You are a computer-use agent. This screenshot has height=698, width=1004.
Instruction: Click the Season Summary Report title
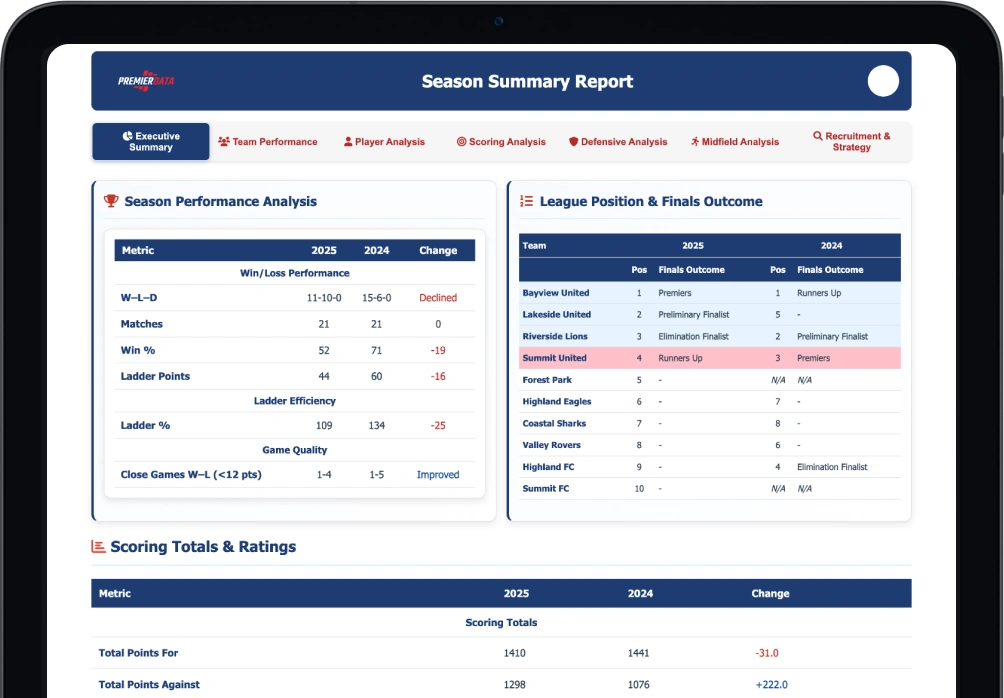[x=527, y=81]
